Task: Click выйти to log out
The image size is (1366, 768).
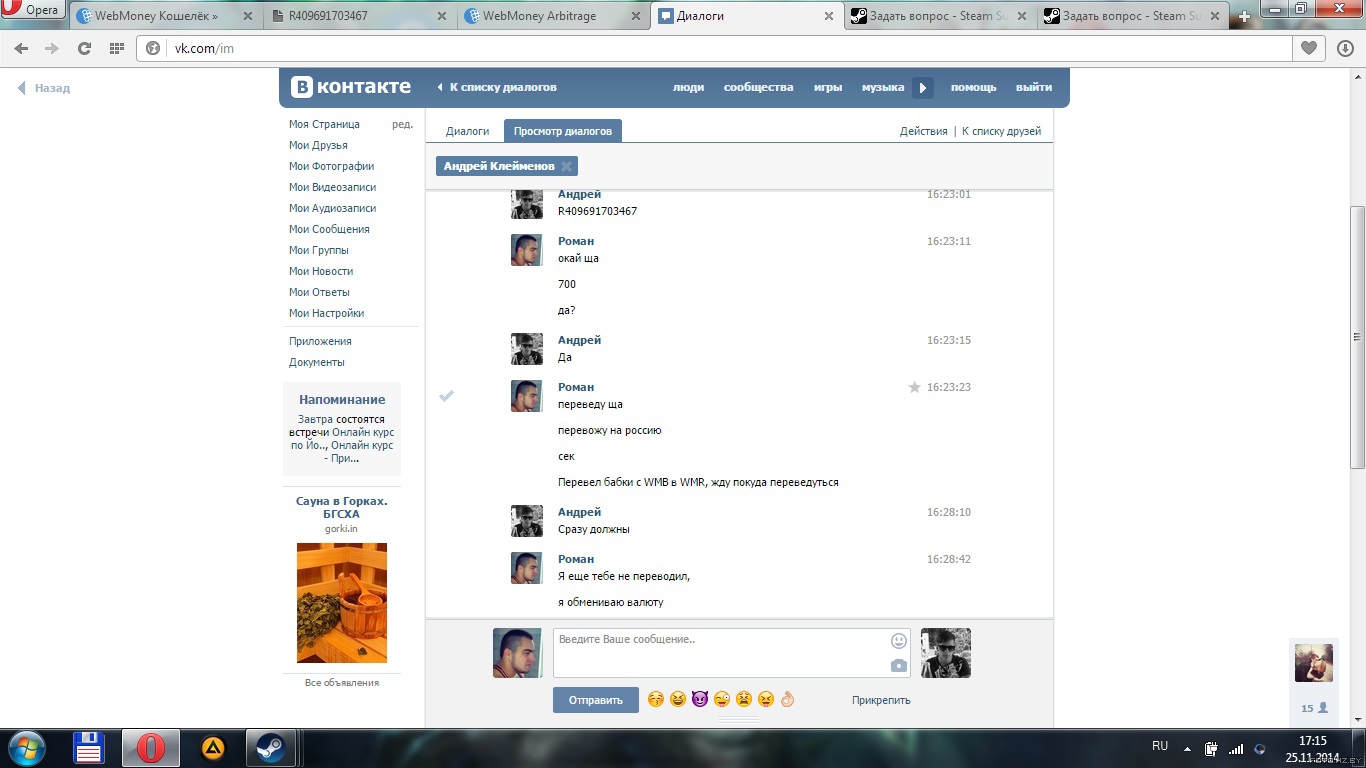Action: pos(1034,87)
